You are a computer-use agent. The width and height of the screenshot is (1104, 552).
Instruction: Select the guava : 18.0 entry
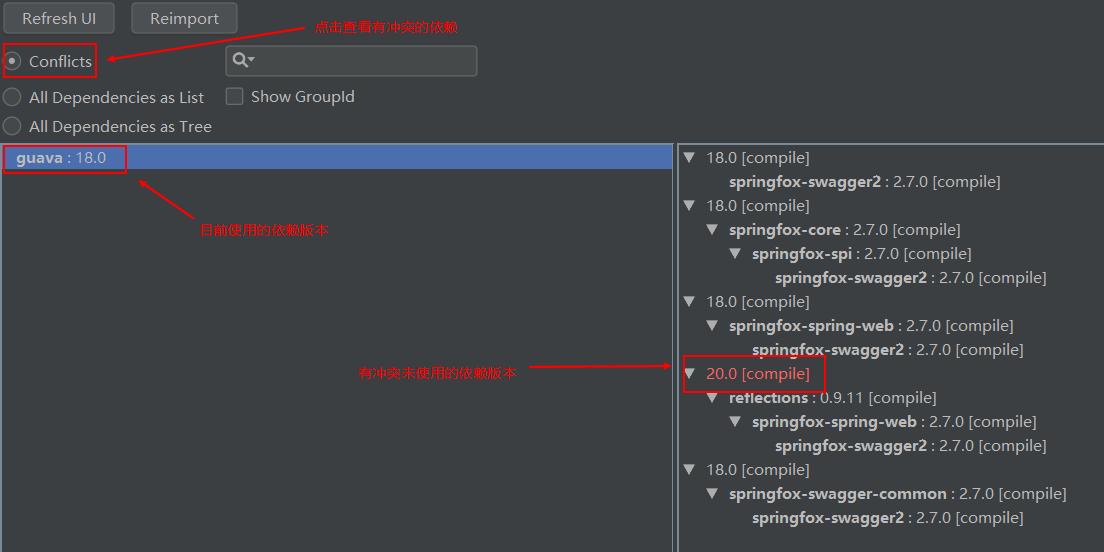coord(337,158)
